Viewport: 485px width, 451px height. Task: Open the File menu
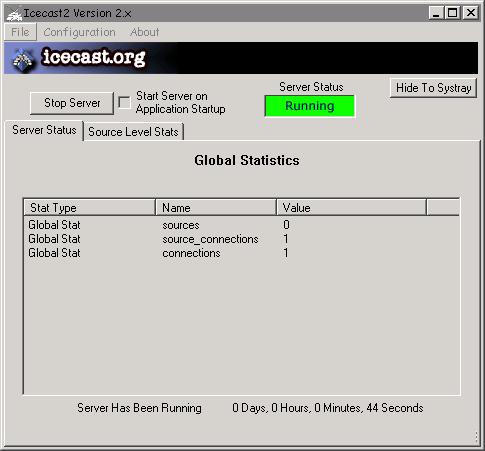tap(20, 32)
